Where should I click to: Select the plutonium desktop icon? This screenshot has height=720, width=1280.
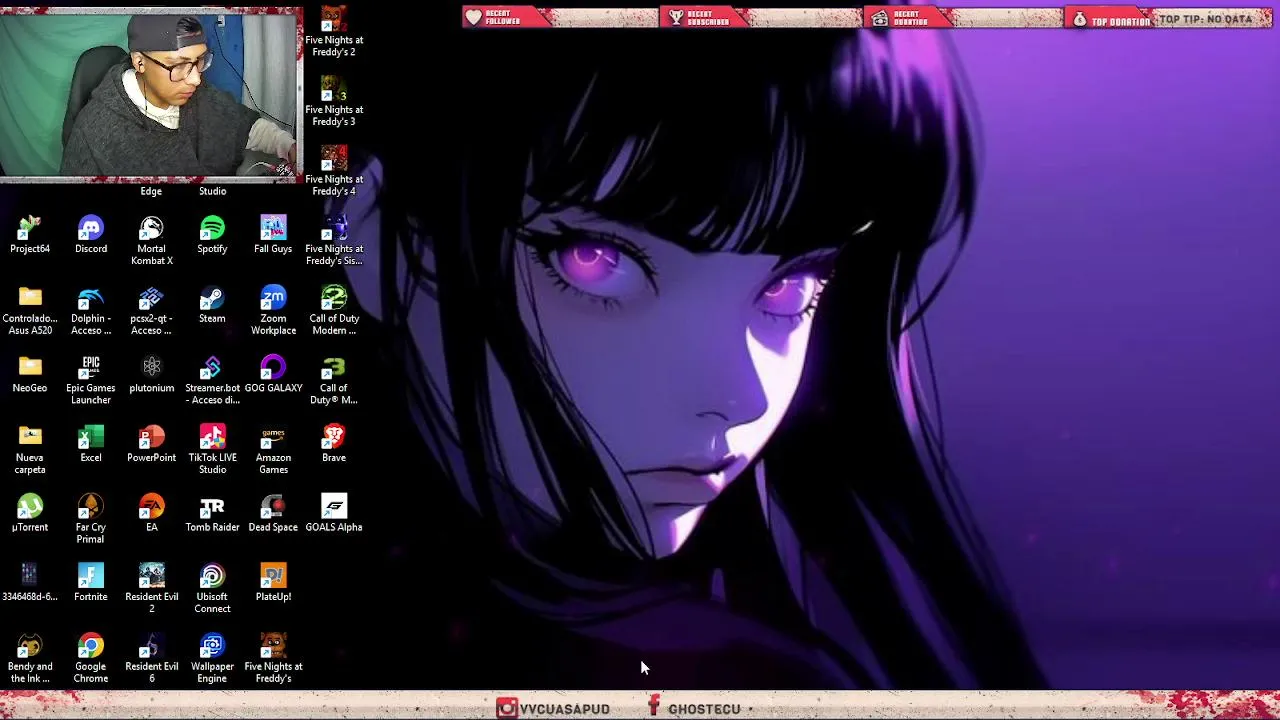point(152,375)
